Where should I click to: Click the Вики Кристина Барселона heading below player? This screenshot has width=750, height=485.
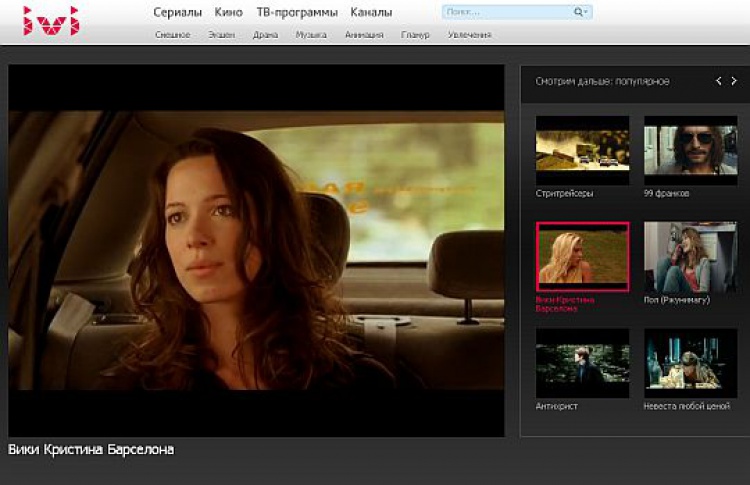pos(91,450)
